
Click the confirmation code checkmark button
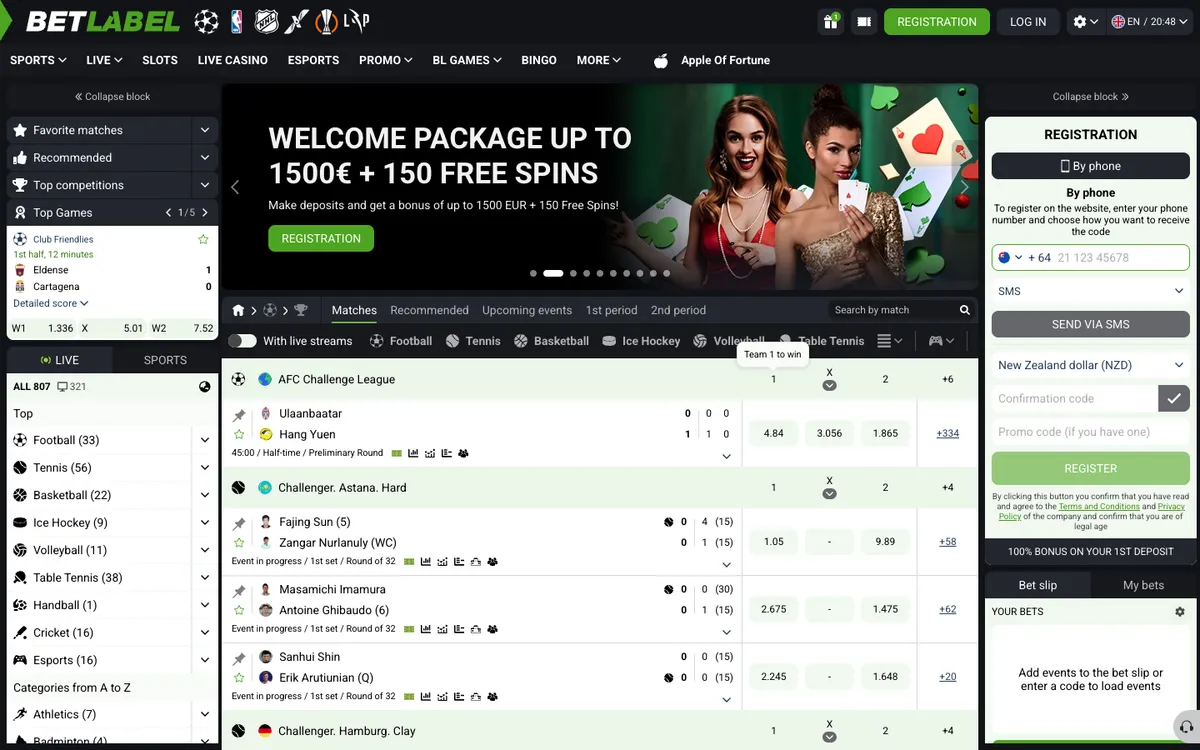point(1173,398)
